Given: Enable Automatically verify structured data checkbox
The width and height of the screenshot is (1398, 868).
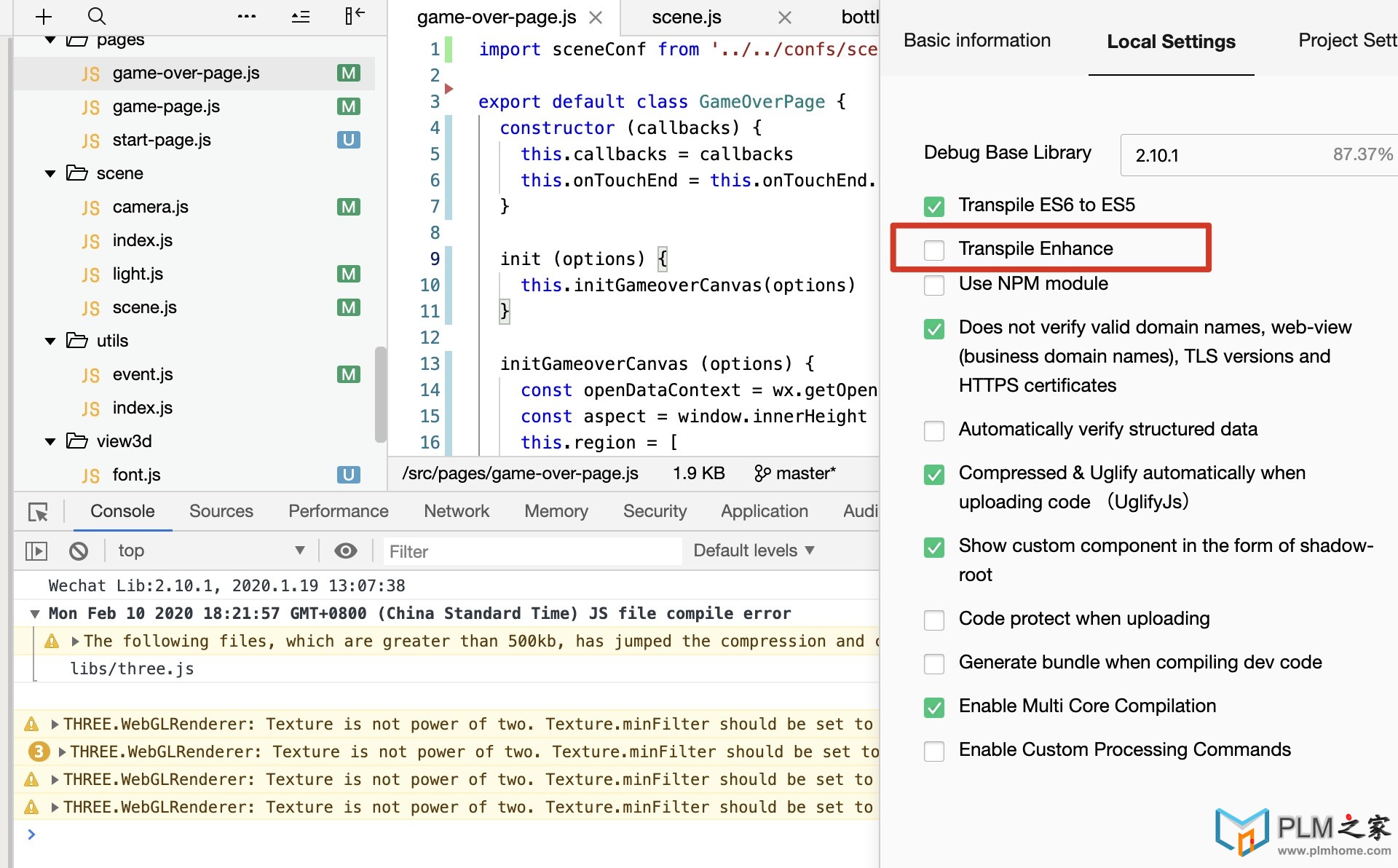Looking at the screenshot, I should tap(934, 430).
